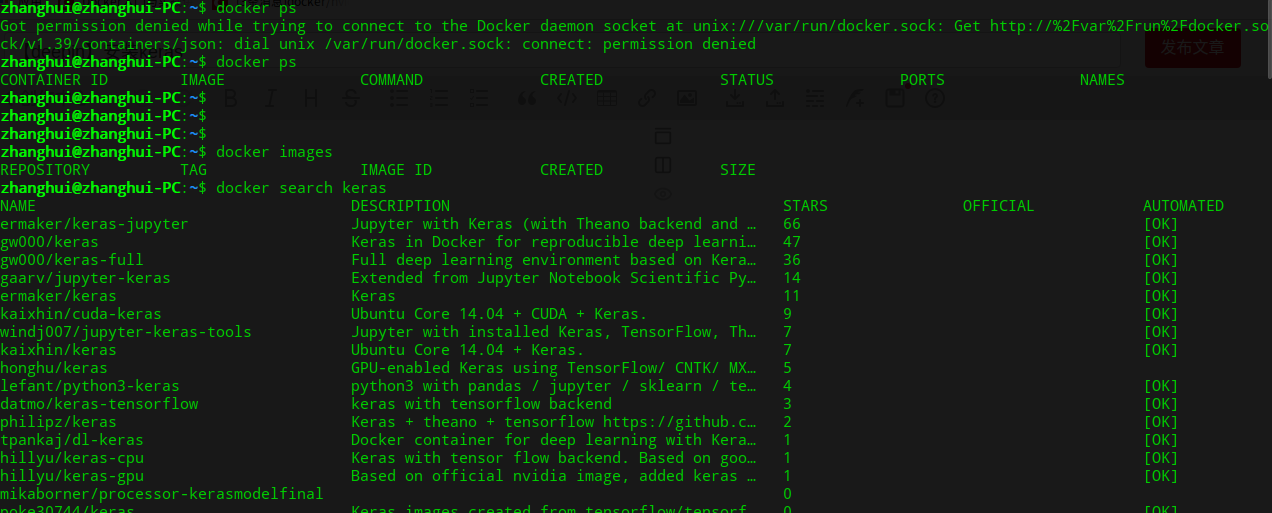Click the DESCRIPTION column header
This screenshot has height=513, width=1272.
pyautogui.click(x=400, y=206)
